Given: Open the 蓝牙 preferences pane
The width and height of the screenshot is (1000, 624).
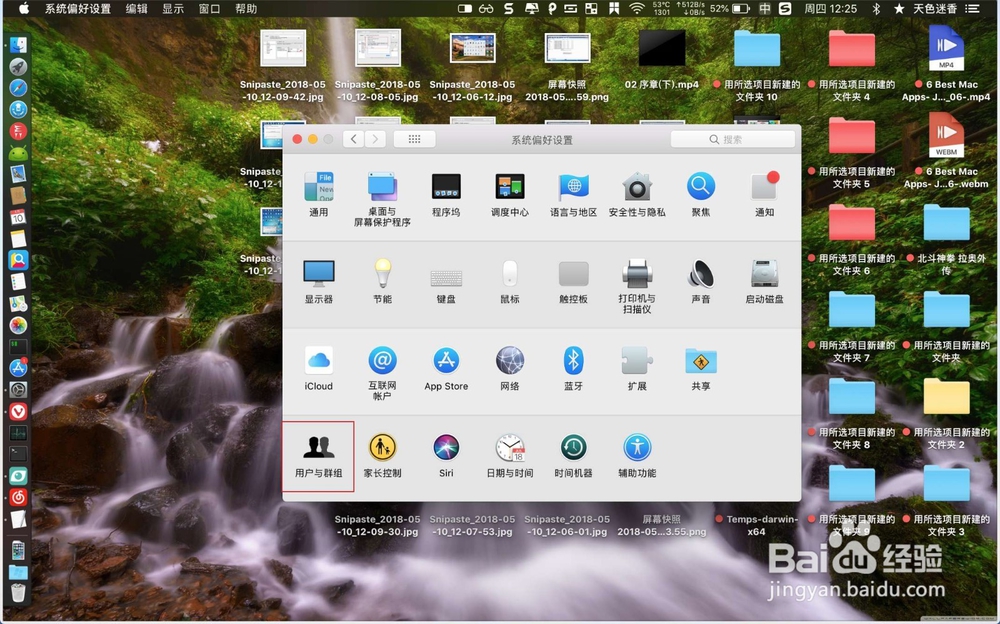Looking at the screenshot, I should pos(573,365).
